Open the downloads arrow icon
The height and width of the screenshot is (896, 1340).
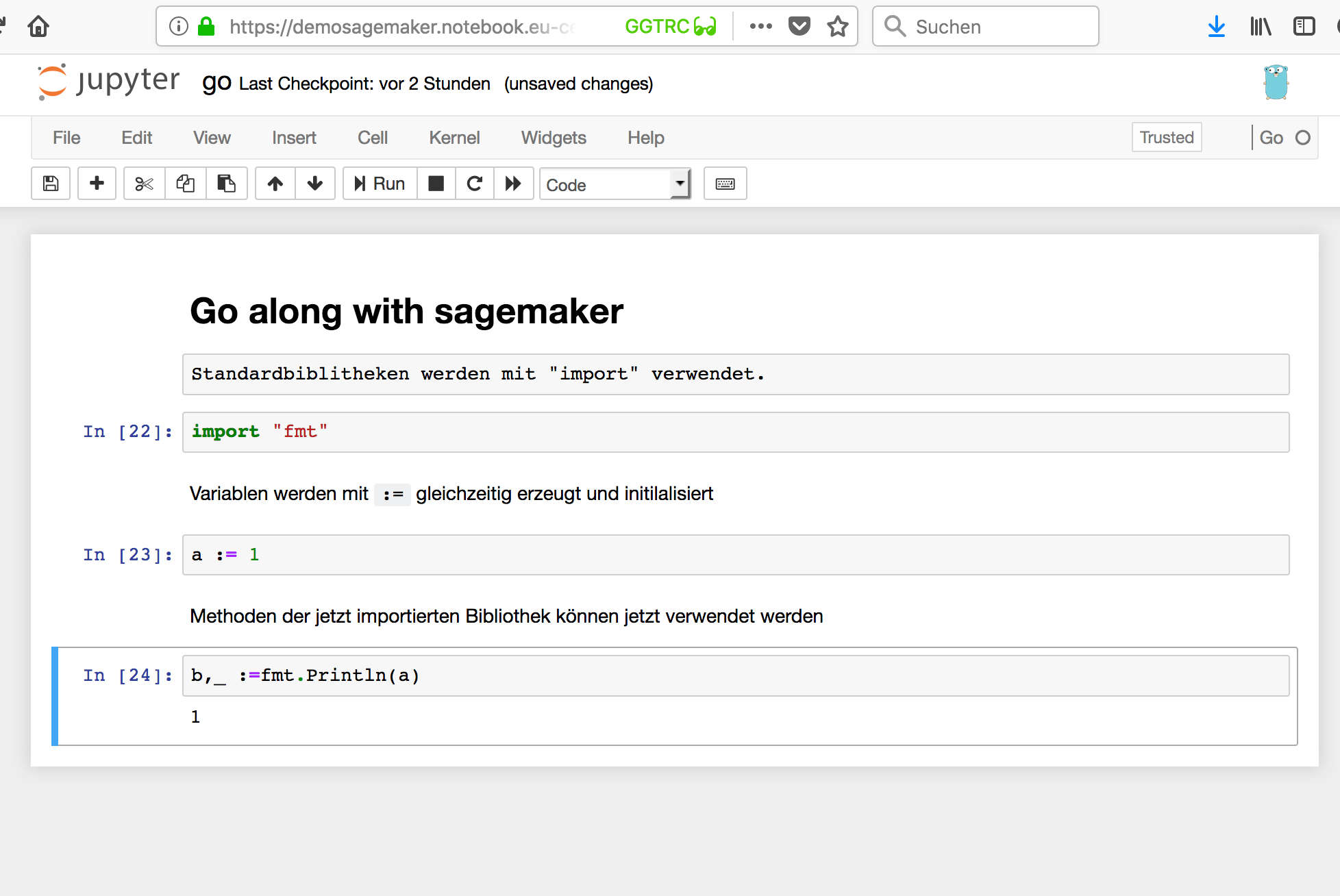(x=1217, y=27)
